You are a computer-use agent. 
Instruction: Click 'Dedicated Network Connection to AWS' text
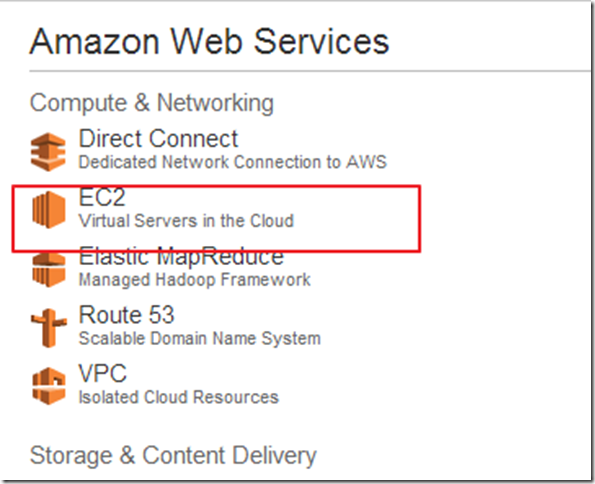pyautogui.click(x=233, y=162)
